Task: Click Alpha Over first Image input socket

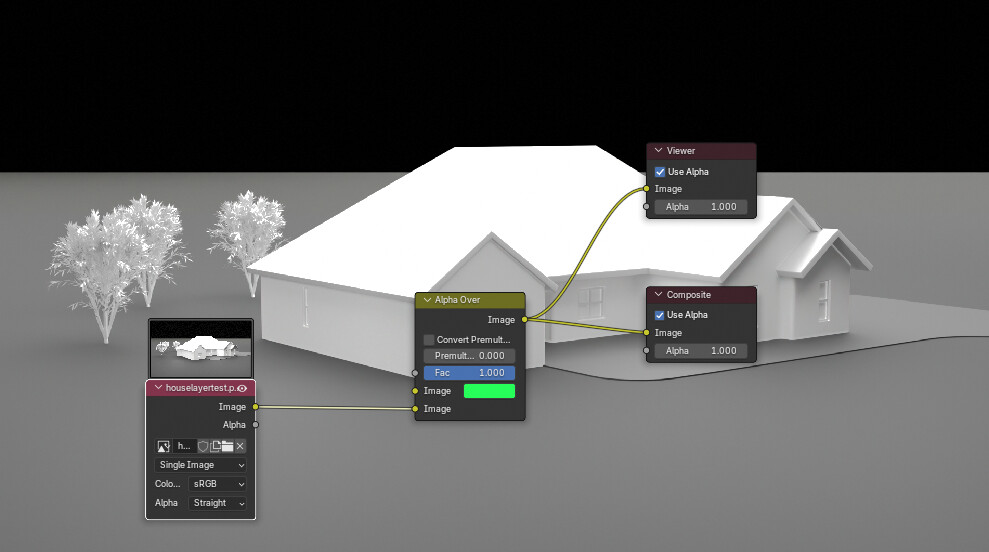Action: 415,391
